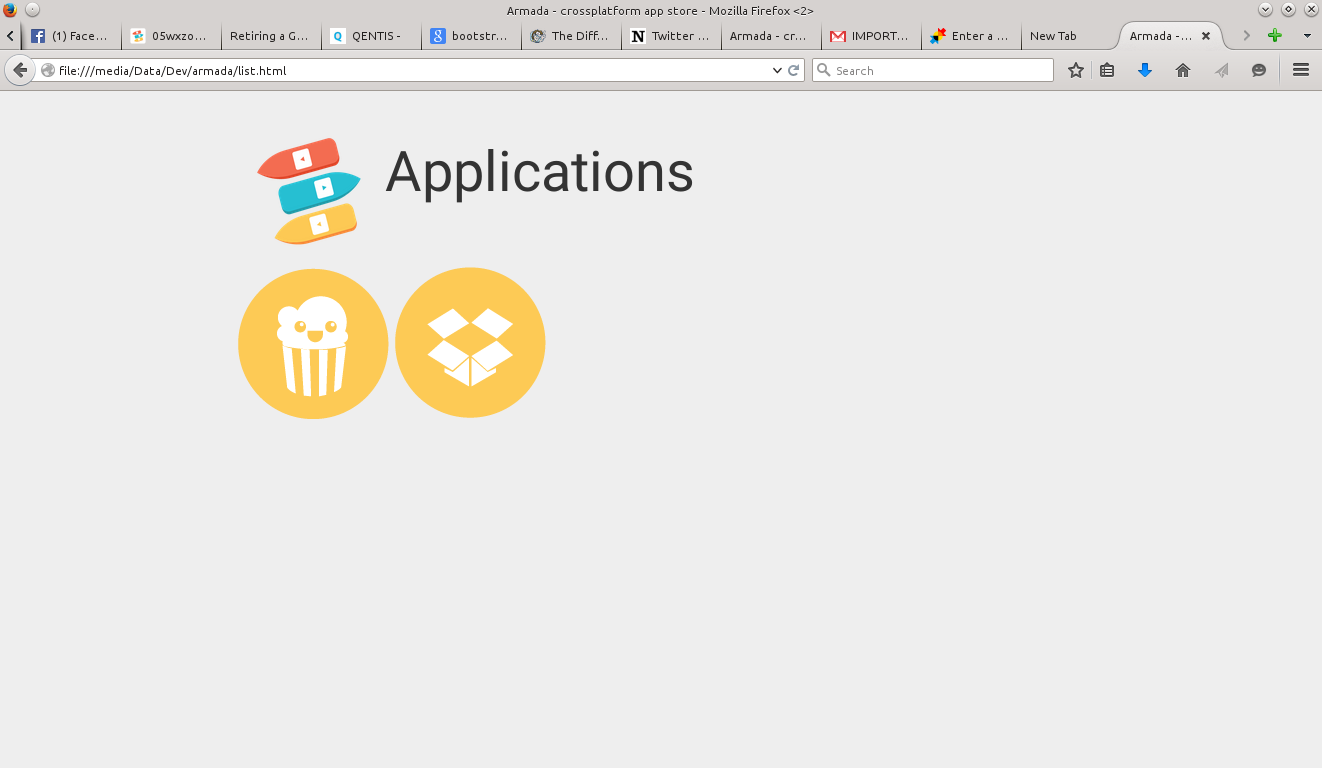Open the Dropbox application icon
This screenshot has height=768, width=1322.
(x=470, y=342)
